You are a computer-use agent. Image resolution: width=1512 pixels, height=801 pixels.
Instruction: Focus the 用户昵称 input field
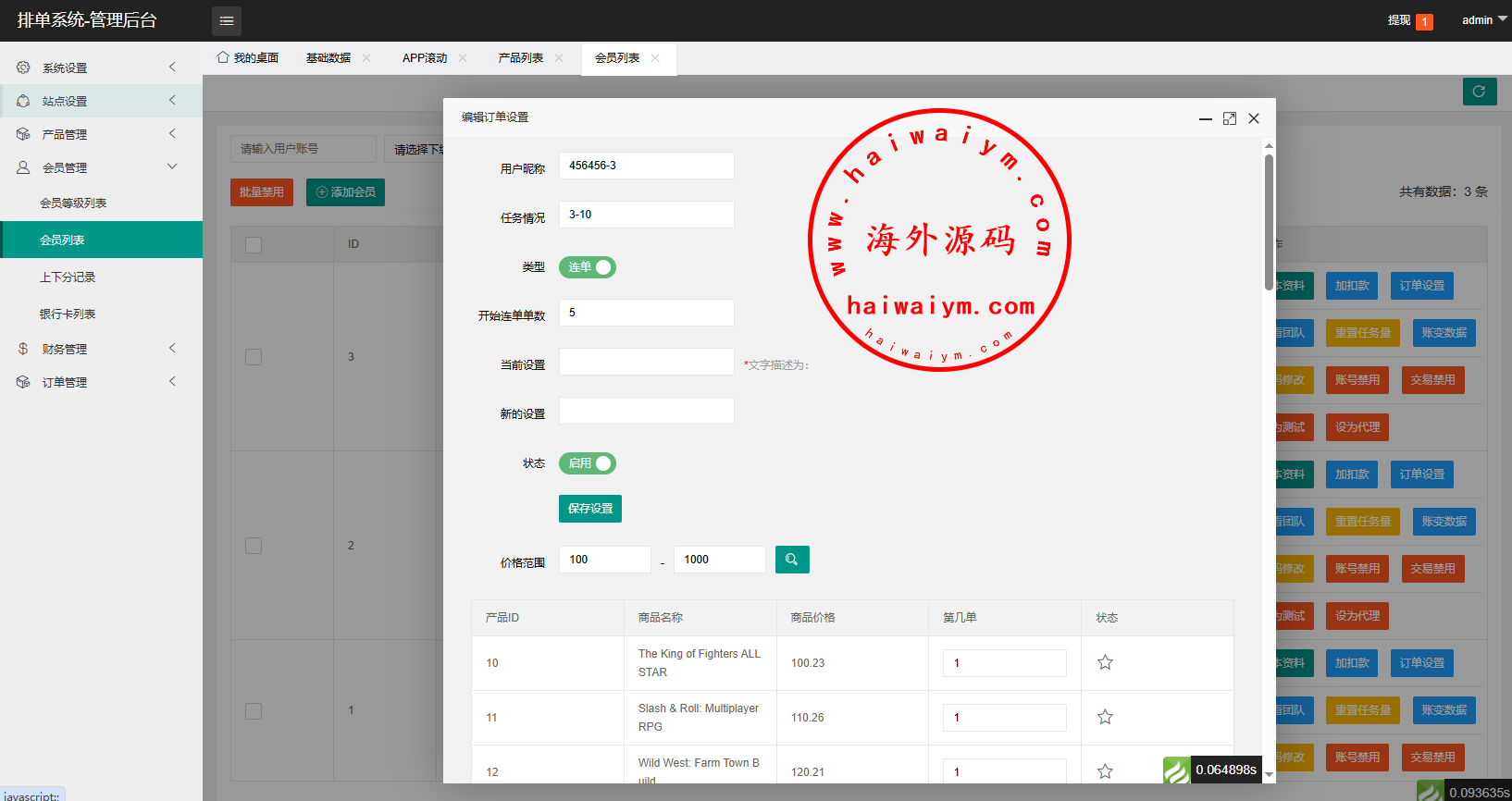[x=647, y=166]
